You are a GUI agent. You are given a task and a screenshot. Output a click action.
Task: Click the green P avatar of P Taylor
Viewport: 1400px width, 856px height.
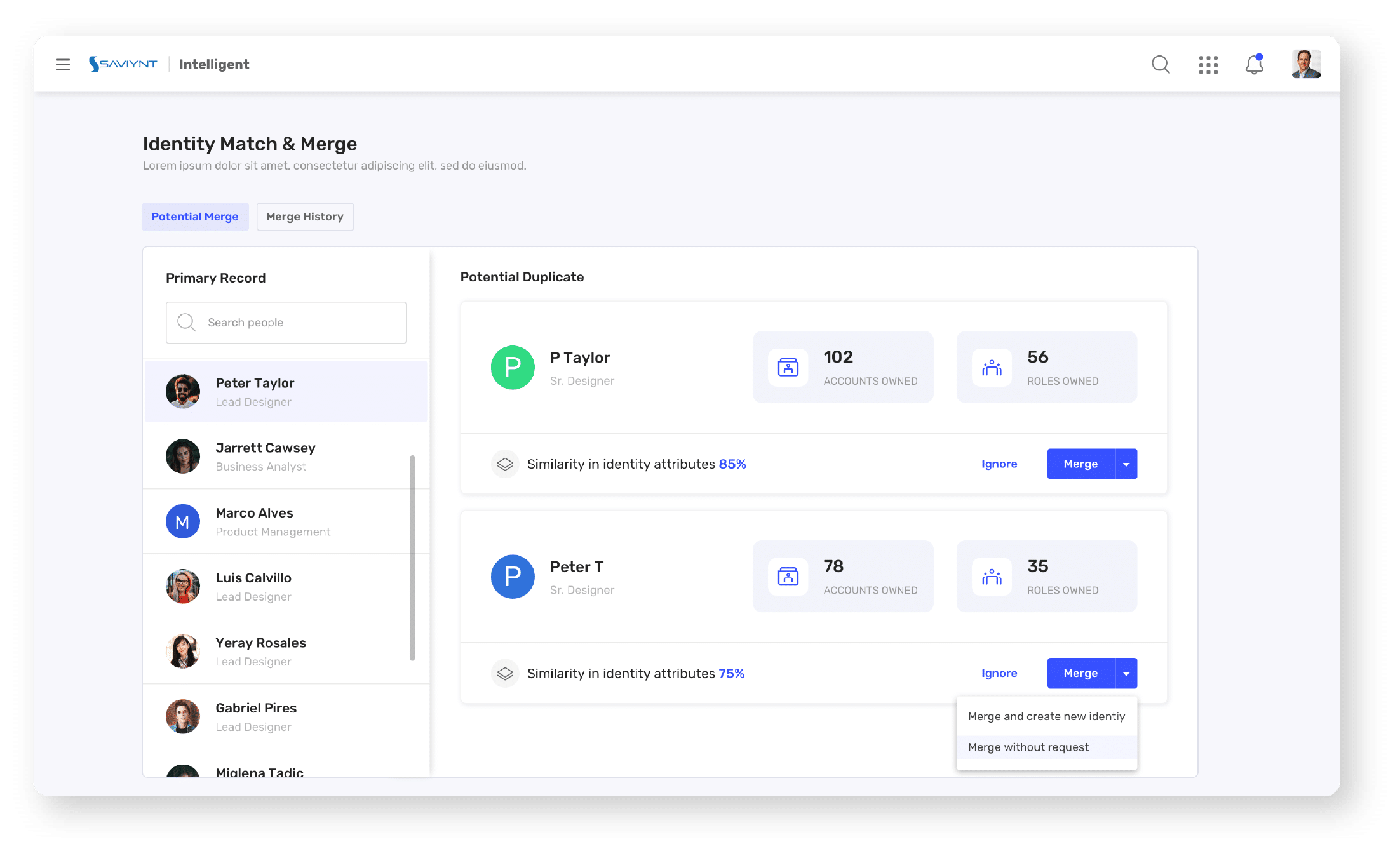coord(513,367)
